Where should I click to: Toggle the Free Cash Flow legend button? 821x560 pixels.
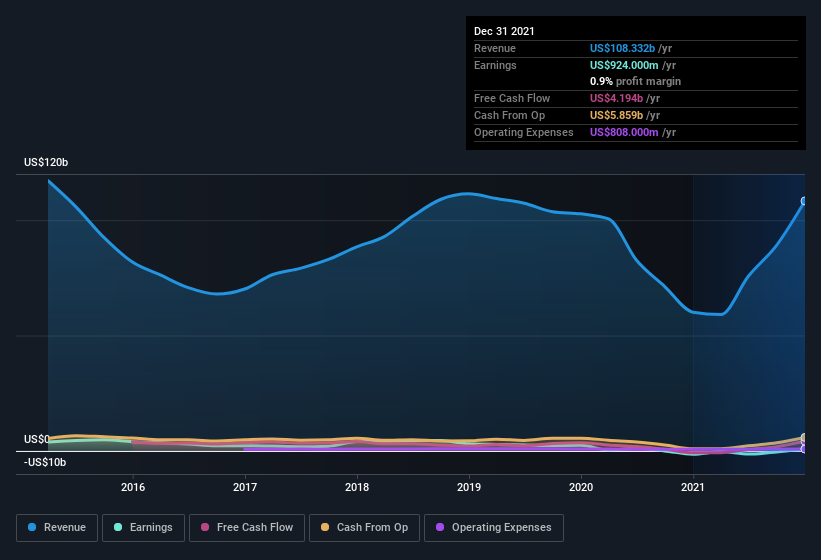[247, 528]
